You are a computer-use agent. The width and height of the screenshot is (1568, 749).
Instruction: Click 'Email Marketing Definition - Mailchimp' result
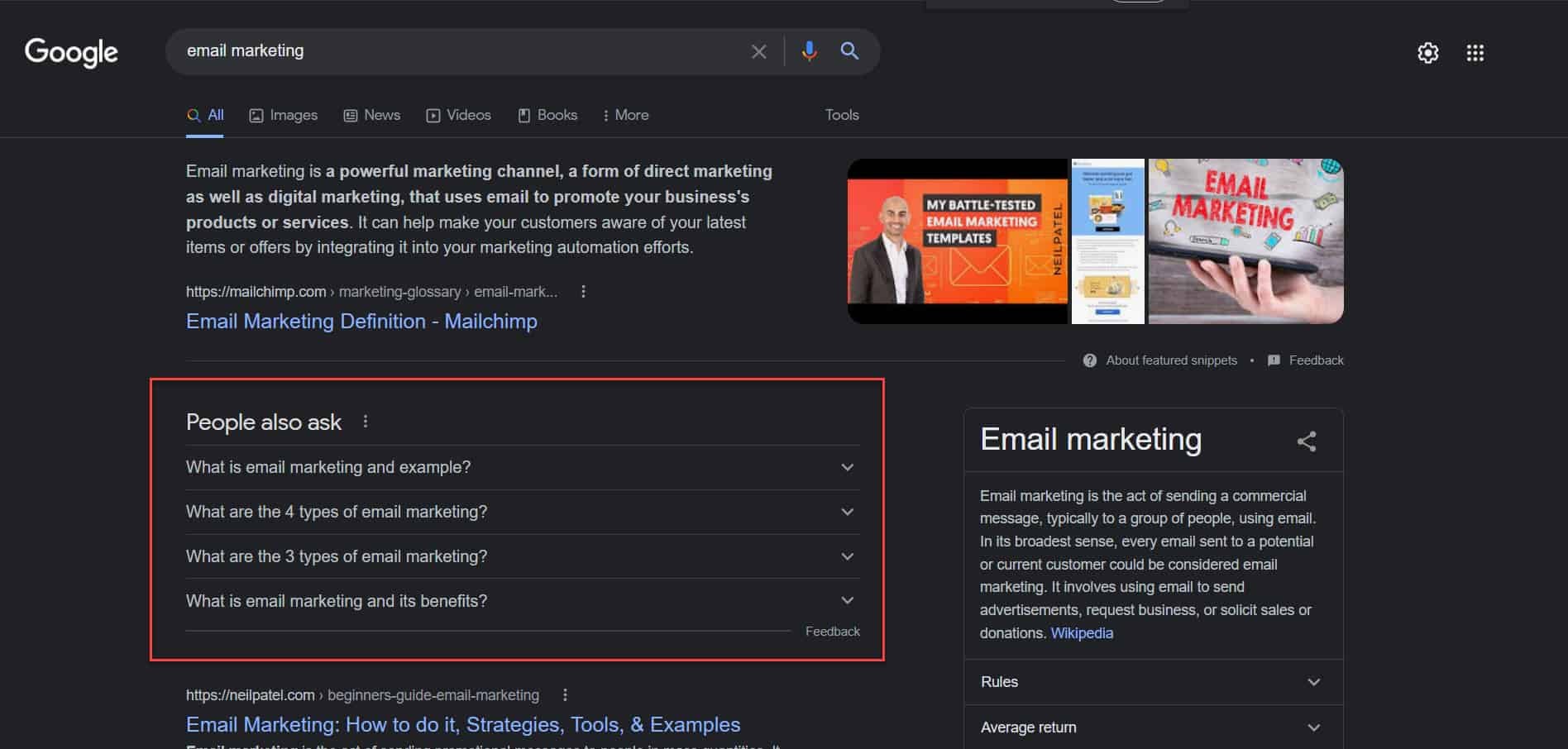tap(361, 322)
